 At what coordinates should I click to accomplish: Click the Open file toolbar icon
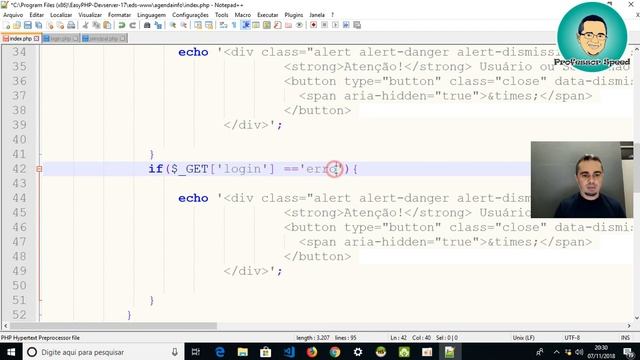[x=17, y=25]
